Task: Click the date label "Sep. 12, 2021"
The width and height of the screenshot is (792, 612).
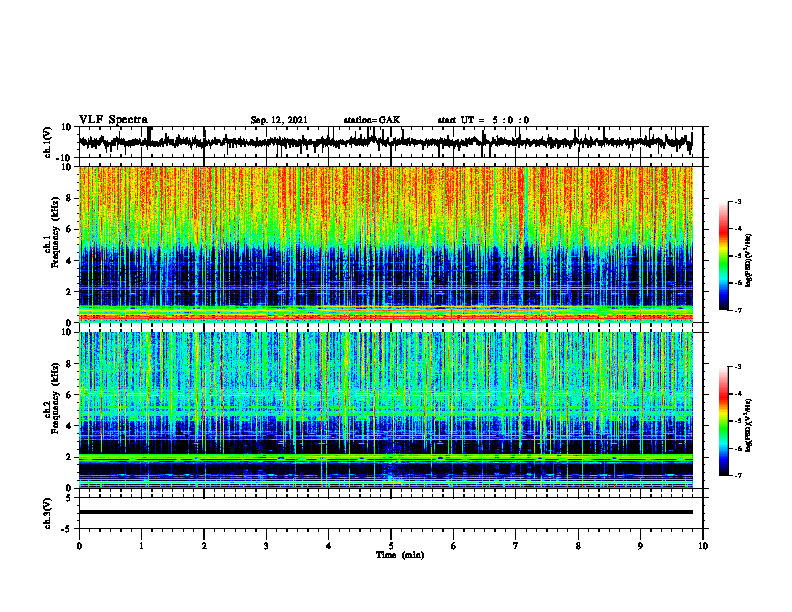Action: 279,120
